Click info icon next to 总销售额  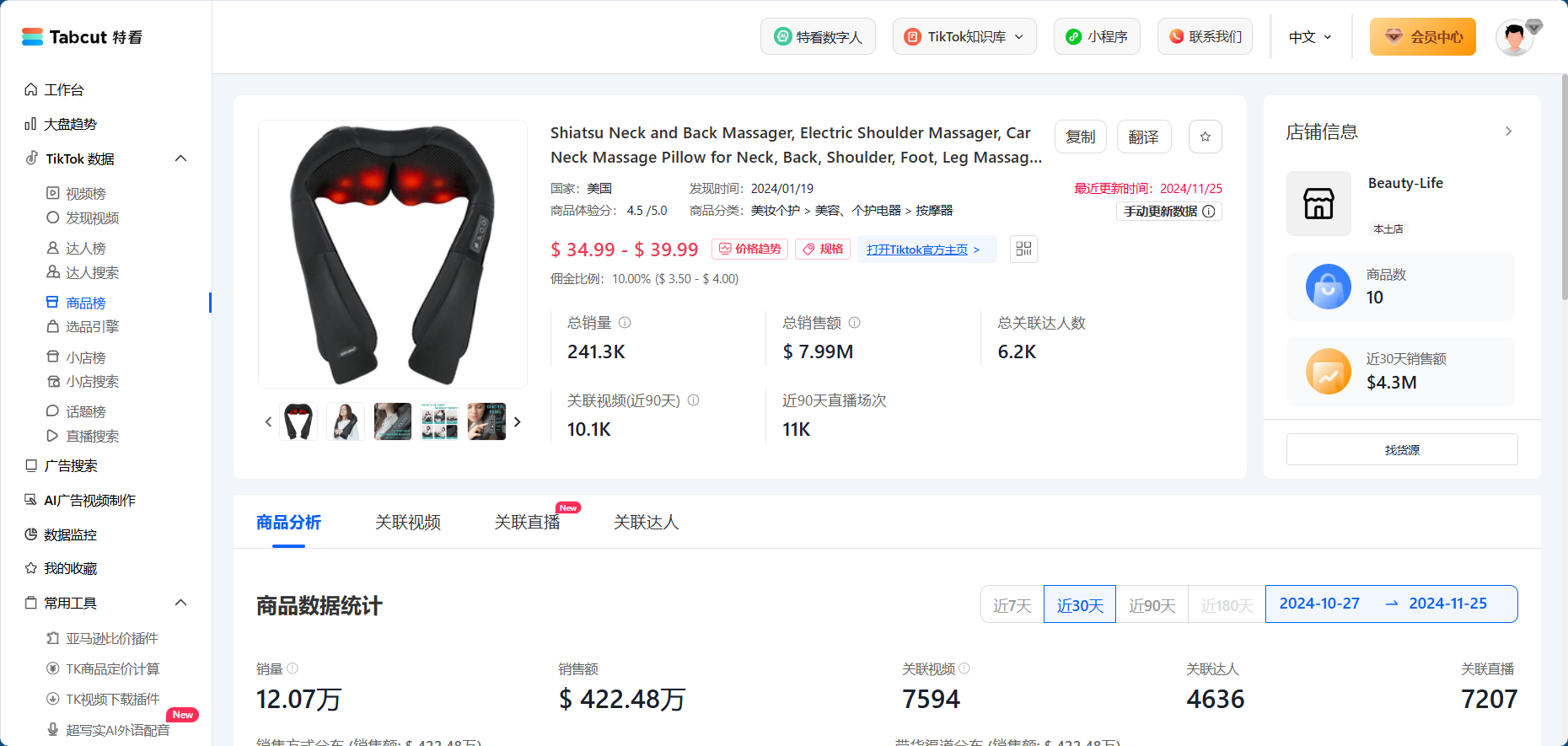854,322
